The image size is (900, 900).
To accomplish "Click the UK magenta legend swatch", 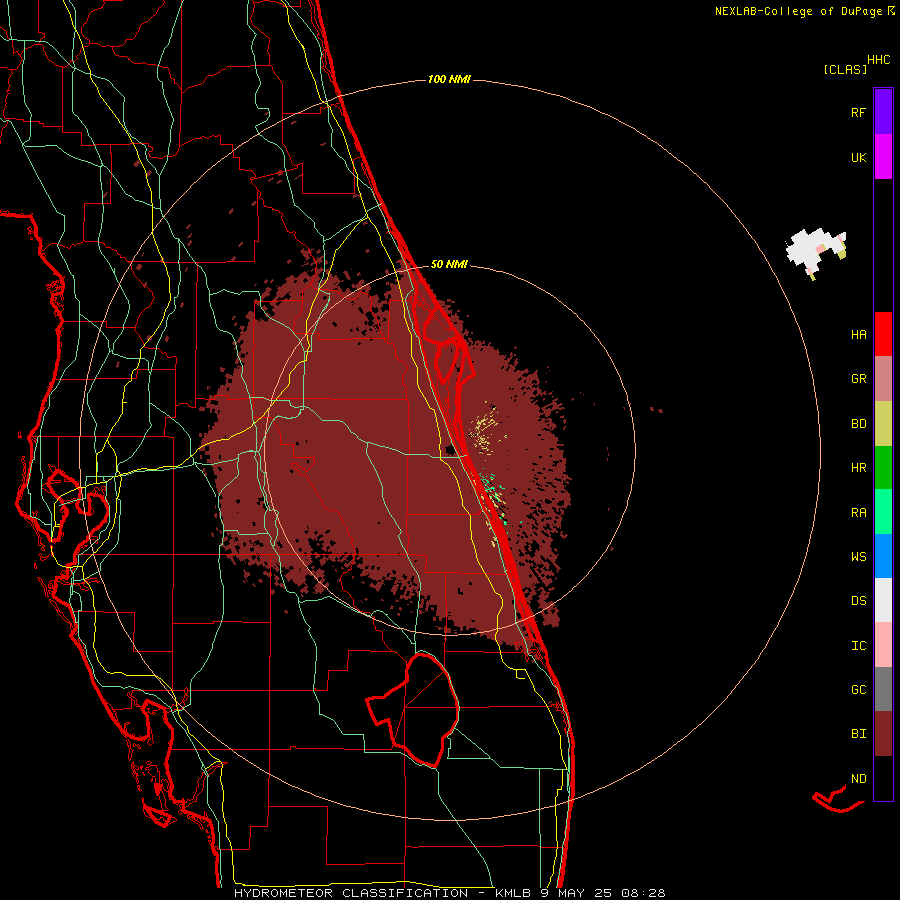I will tap(883, 157).
